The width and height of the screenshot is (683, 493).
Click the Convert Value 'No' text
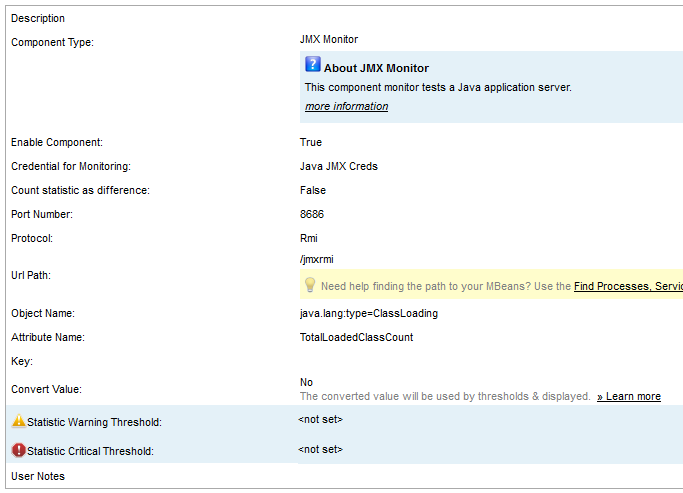coord(306,382)
